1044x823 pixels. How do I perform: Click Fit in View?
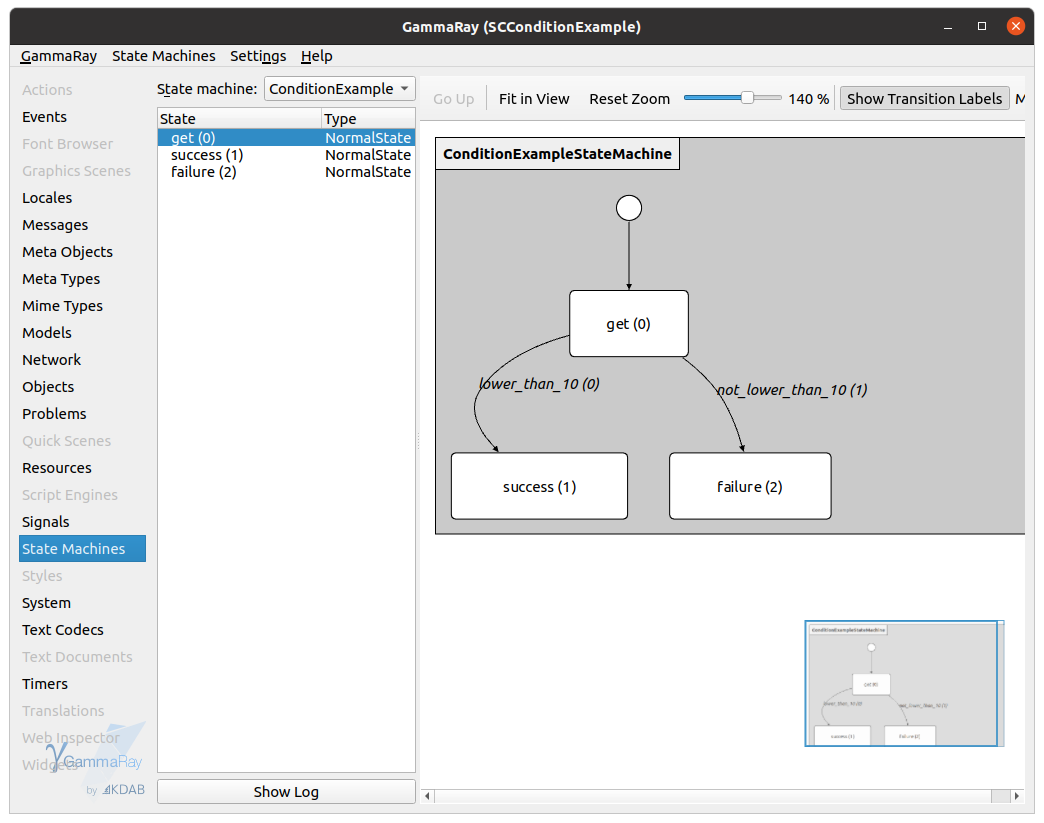click(534, 99)
